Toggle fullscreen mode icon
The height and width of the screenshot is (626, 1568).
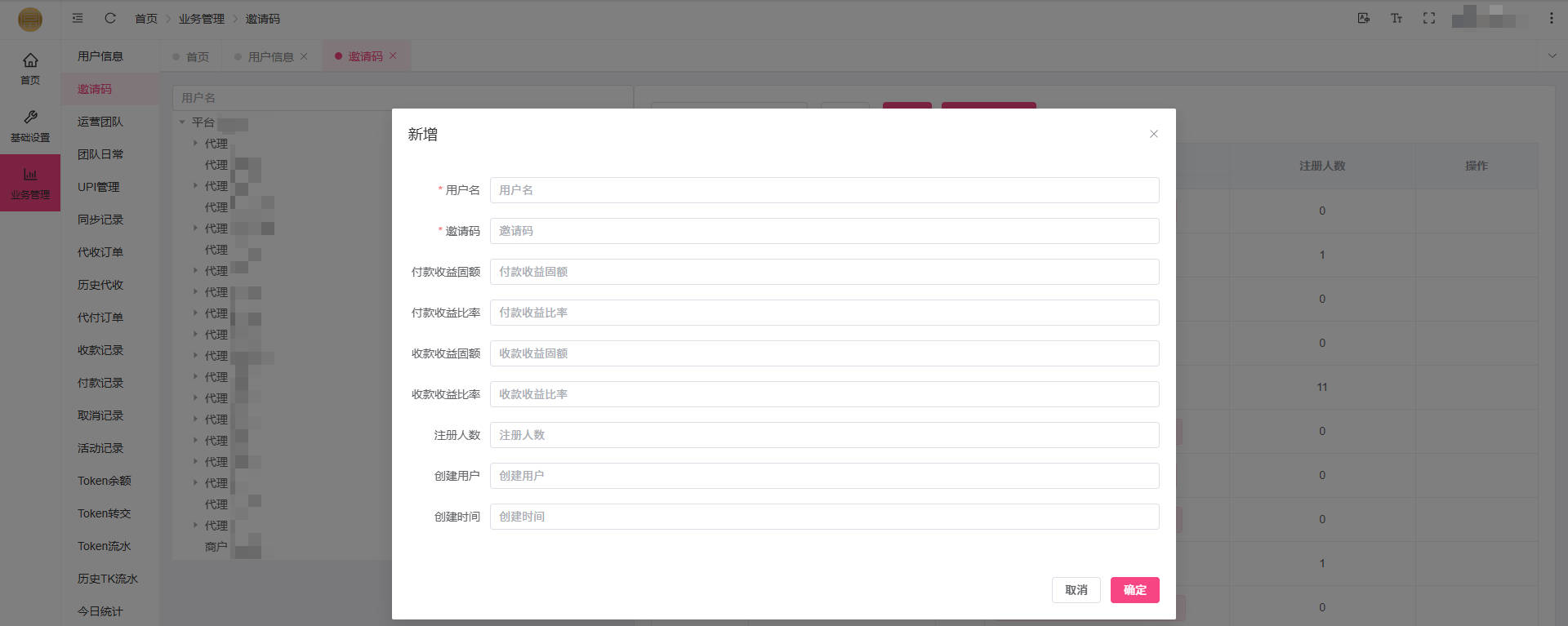(1428, 18)
